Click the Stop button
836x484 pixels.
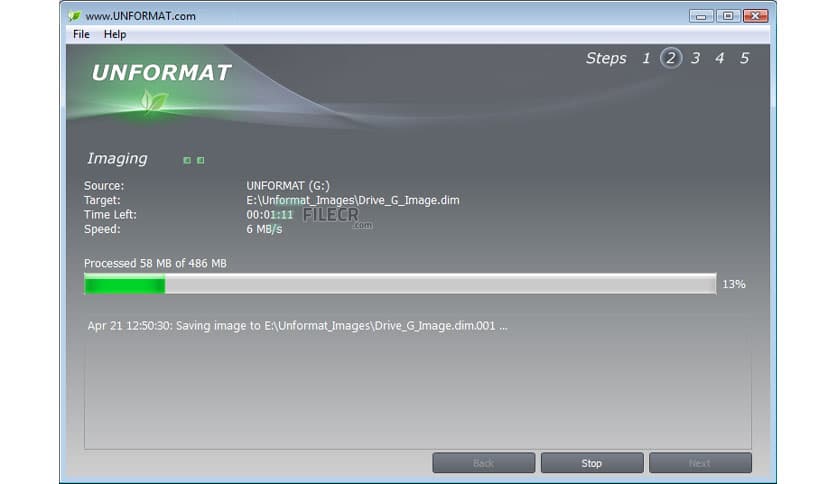pos(592,463)
